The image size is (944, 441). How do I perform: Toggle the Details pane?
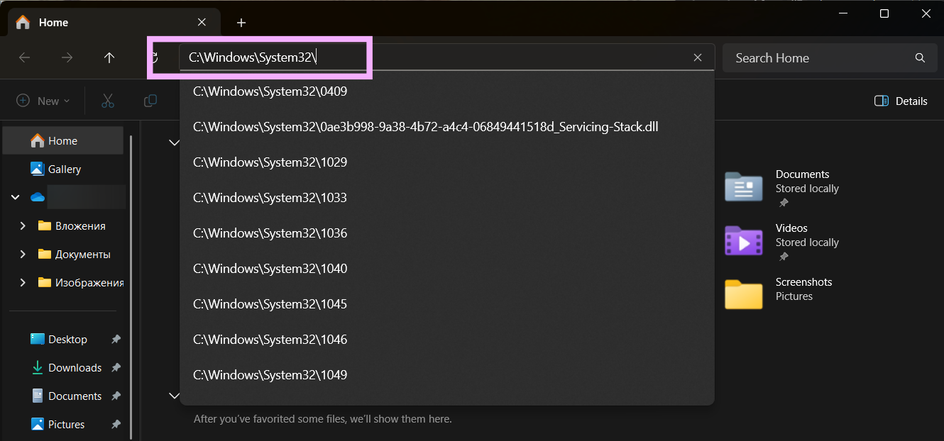pyautogui.click(x=901, y=101)
